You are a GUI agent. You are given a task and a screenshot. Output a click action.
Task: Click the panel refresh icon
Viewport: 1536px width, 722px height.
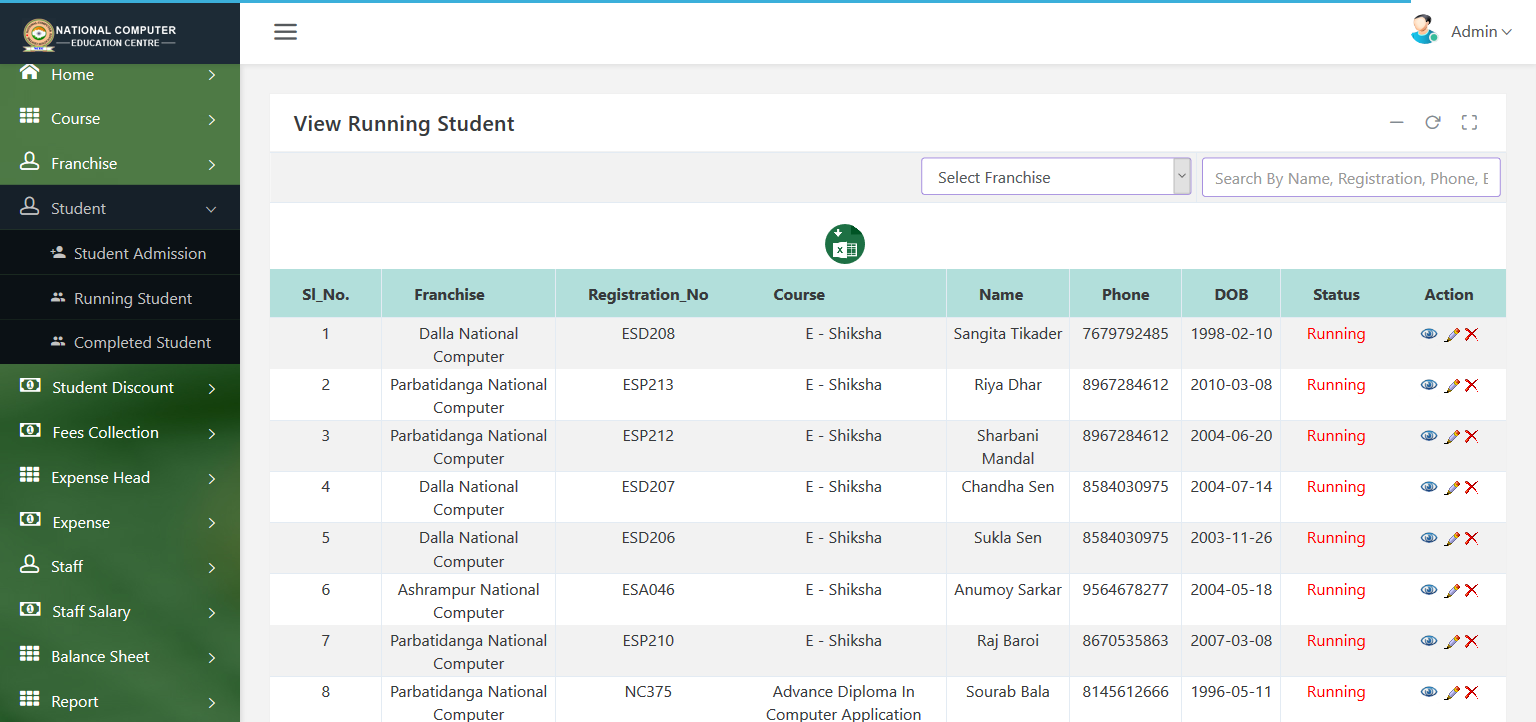click(1433, 122)
